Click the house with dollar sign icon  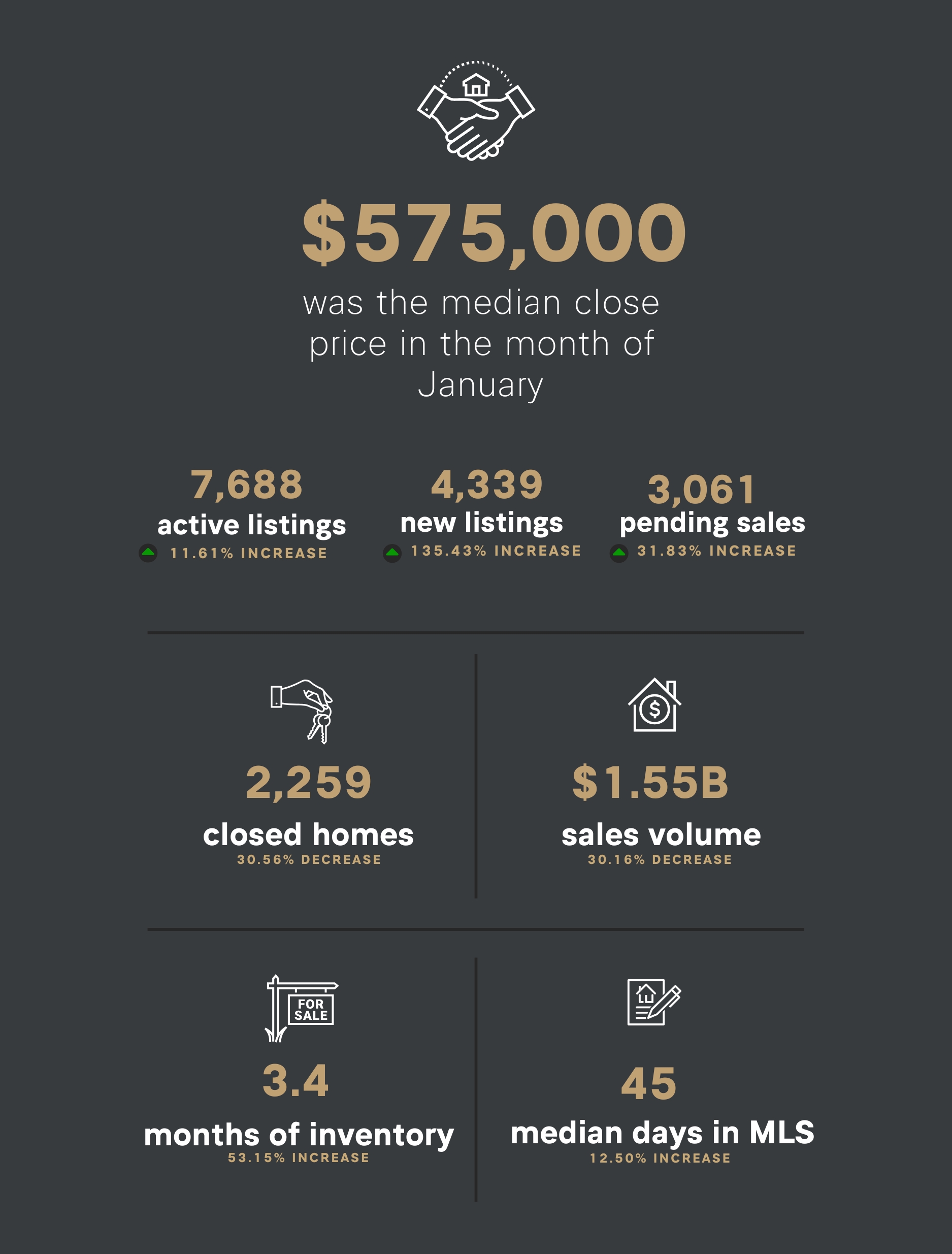(654, 704)
